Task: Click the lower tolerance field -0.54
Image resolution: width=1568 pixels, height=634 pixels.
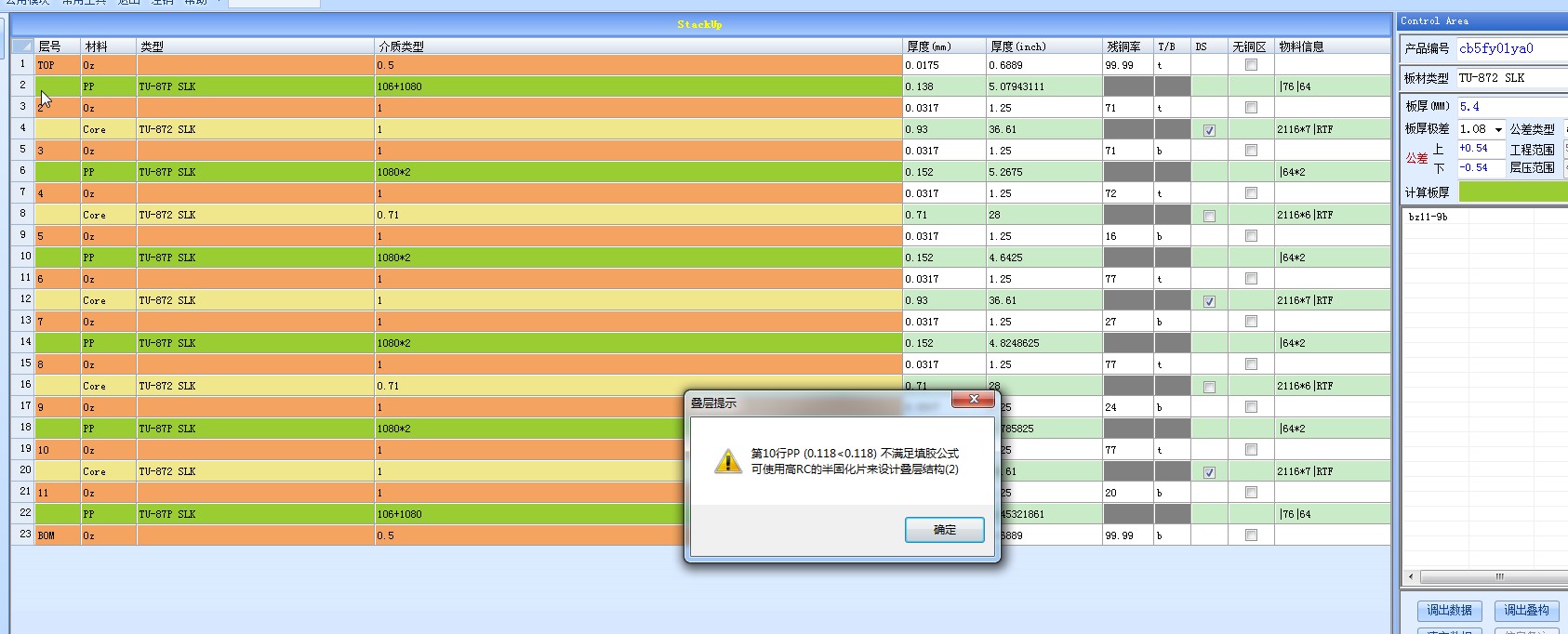Action: click(x=1481, y=168)
